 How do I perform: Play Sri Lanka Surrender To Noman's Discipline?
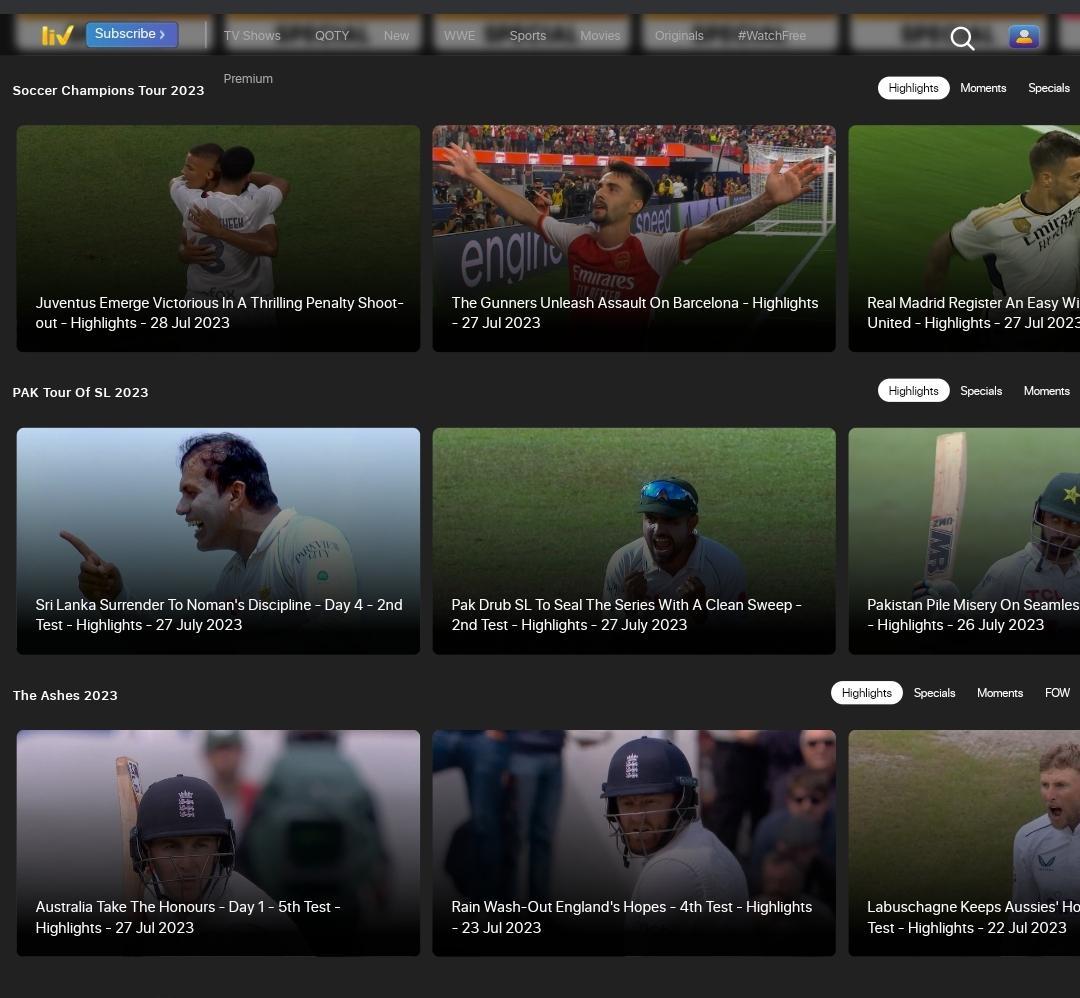218,541
